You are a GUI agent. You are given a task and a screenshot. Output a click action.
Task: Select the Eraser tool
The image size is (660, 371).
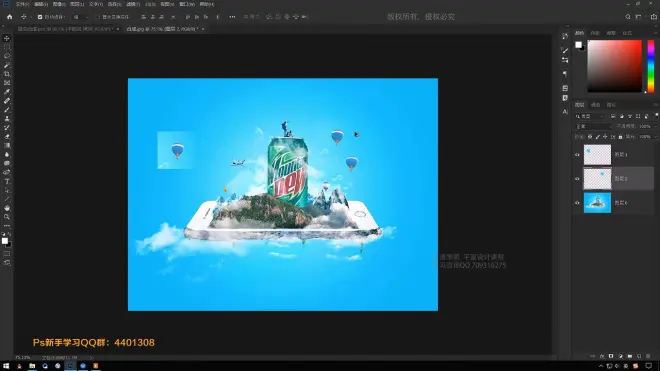point(7,136)
